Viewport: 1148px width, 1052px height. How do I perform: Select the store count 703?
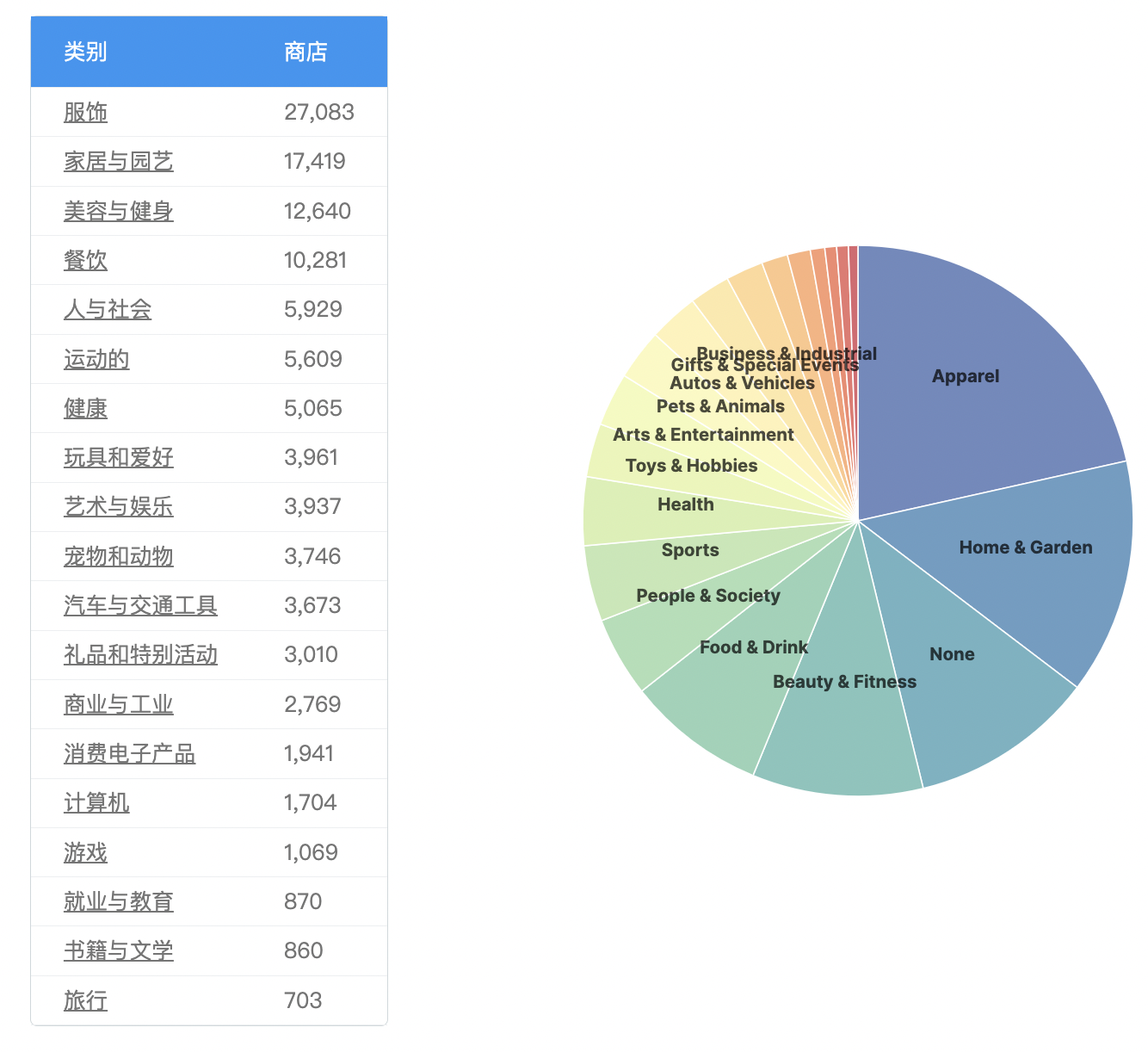tap(303, 1000)
